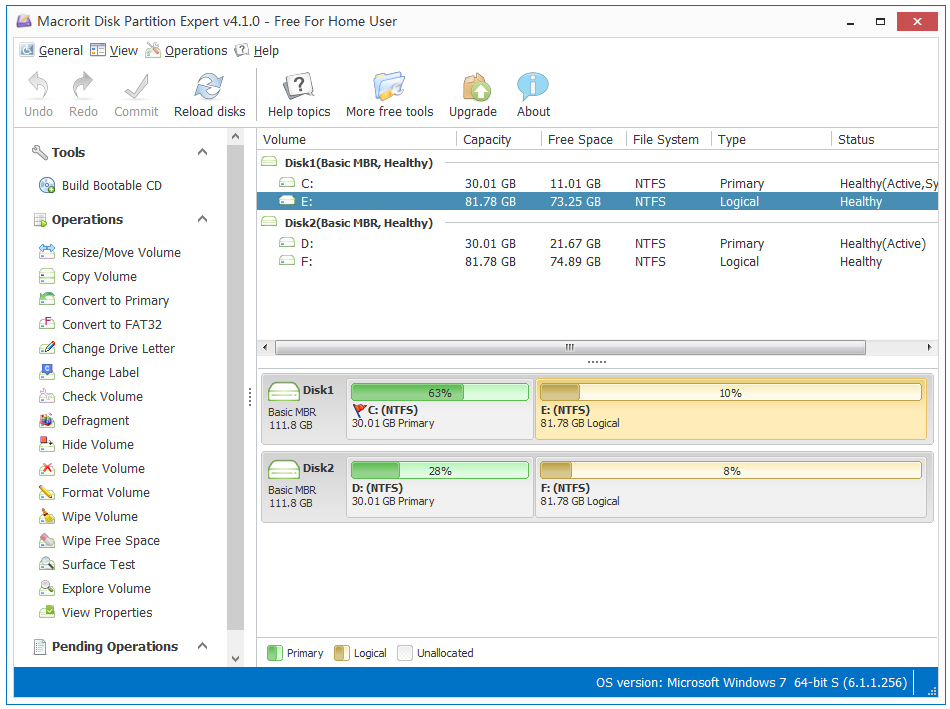Viewport: 950px width, 709px height.
Task: Sort list by Free Space column header
Action: [x=580, y=140]
